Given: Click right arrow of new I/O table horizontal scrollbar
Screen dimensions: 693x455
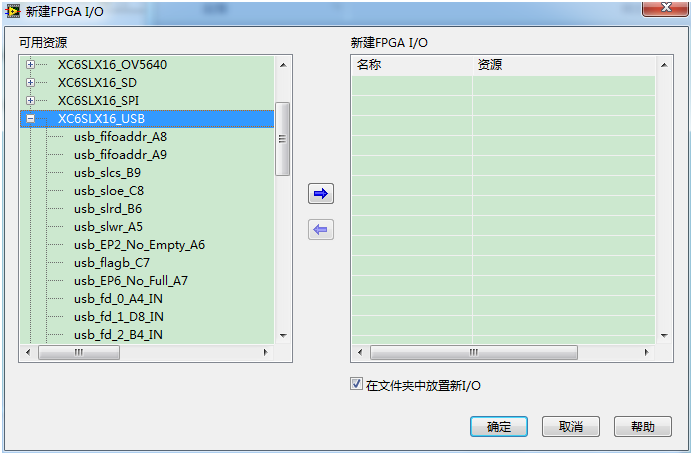Looking at the screenshot, I should click(x=646, y=352).
